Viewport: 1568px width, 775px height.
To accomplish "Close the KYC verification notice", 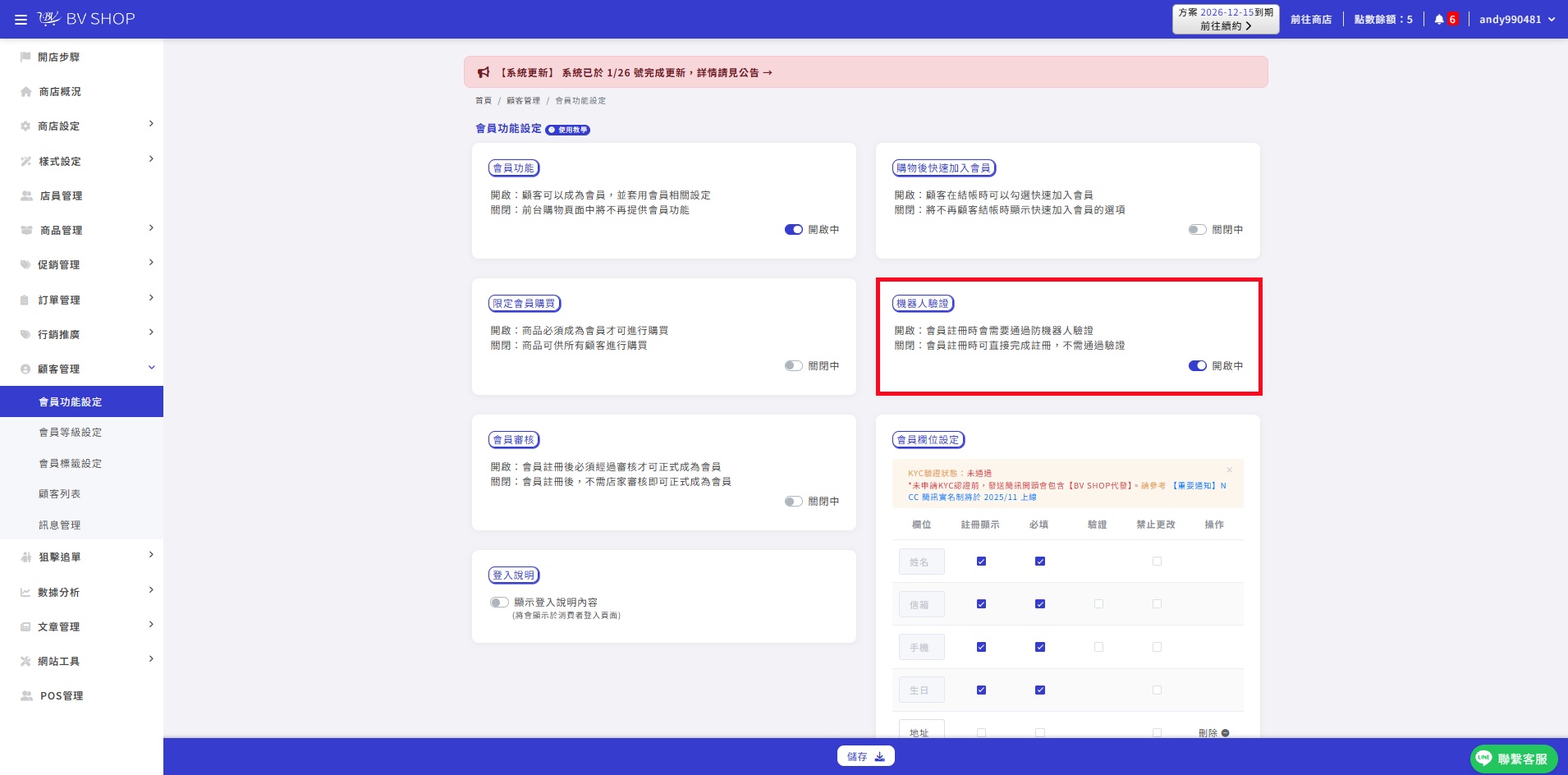I will (x=1229, y=470).
